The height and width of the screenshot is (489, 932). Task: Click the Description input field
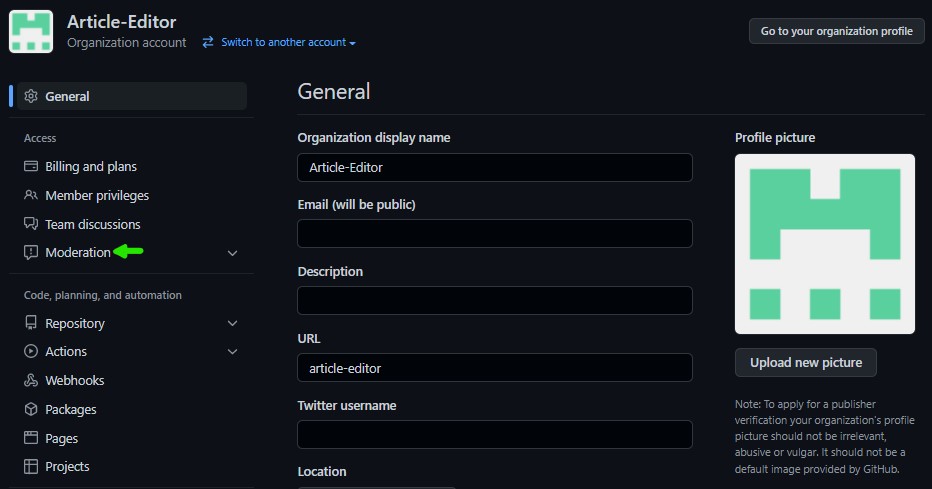tap(495, 301)
